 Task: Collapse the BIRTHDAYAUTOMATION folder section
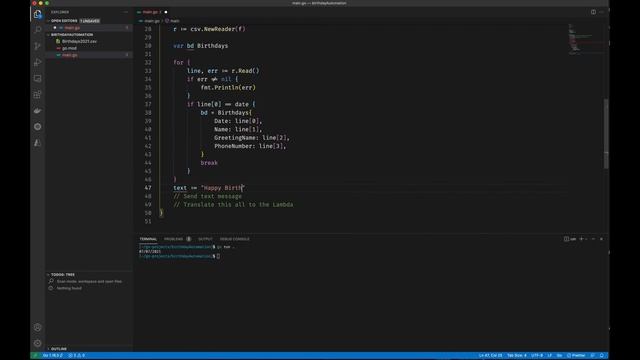tap(72, 35)
